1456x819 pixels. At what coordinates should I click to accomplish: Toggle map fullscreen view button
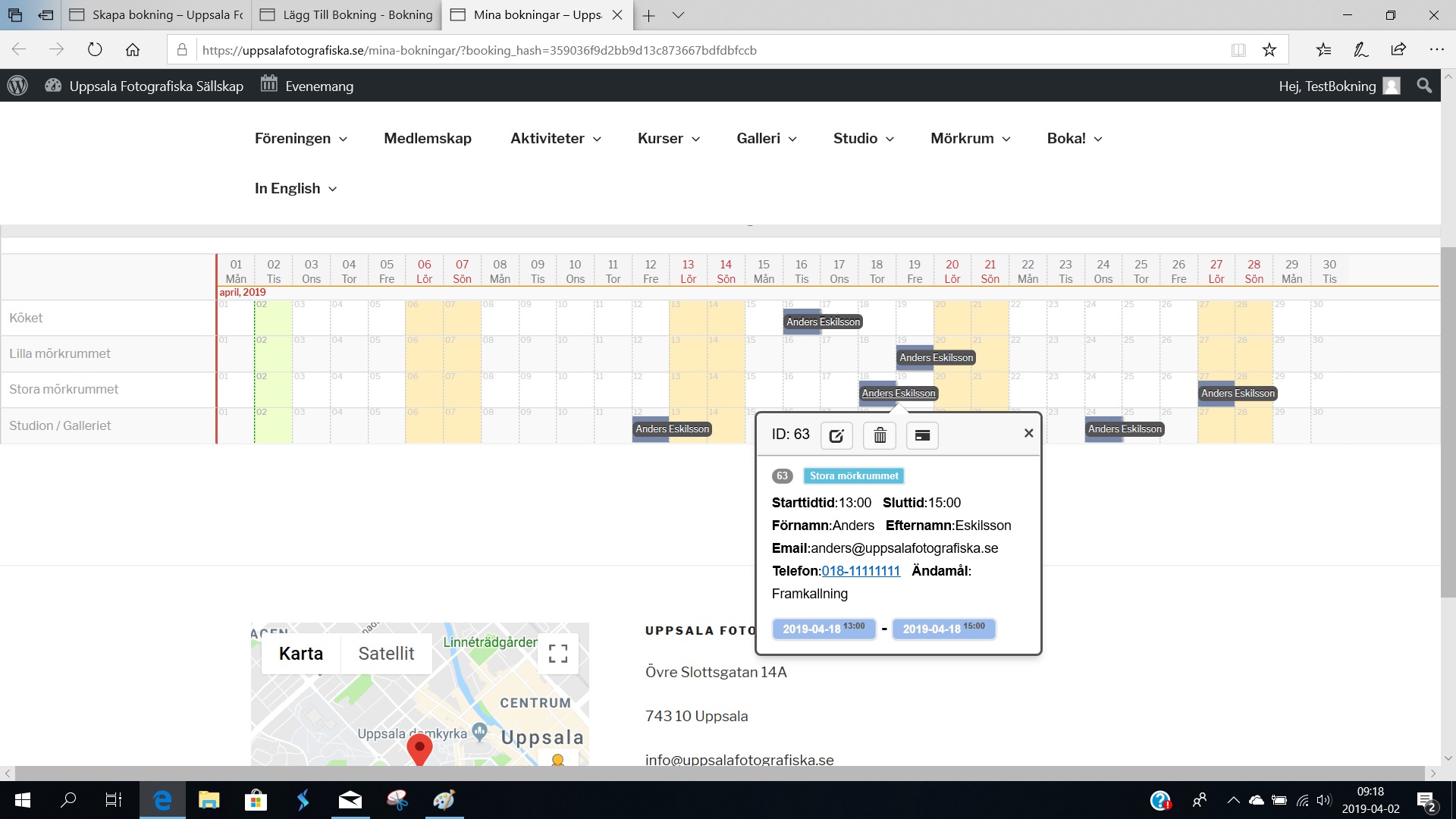coord(558,654)
